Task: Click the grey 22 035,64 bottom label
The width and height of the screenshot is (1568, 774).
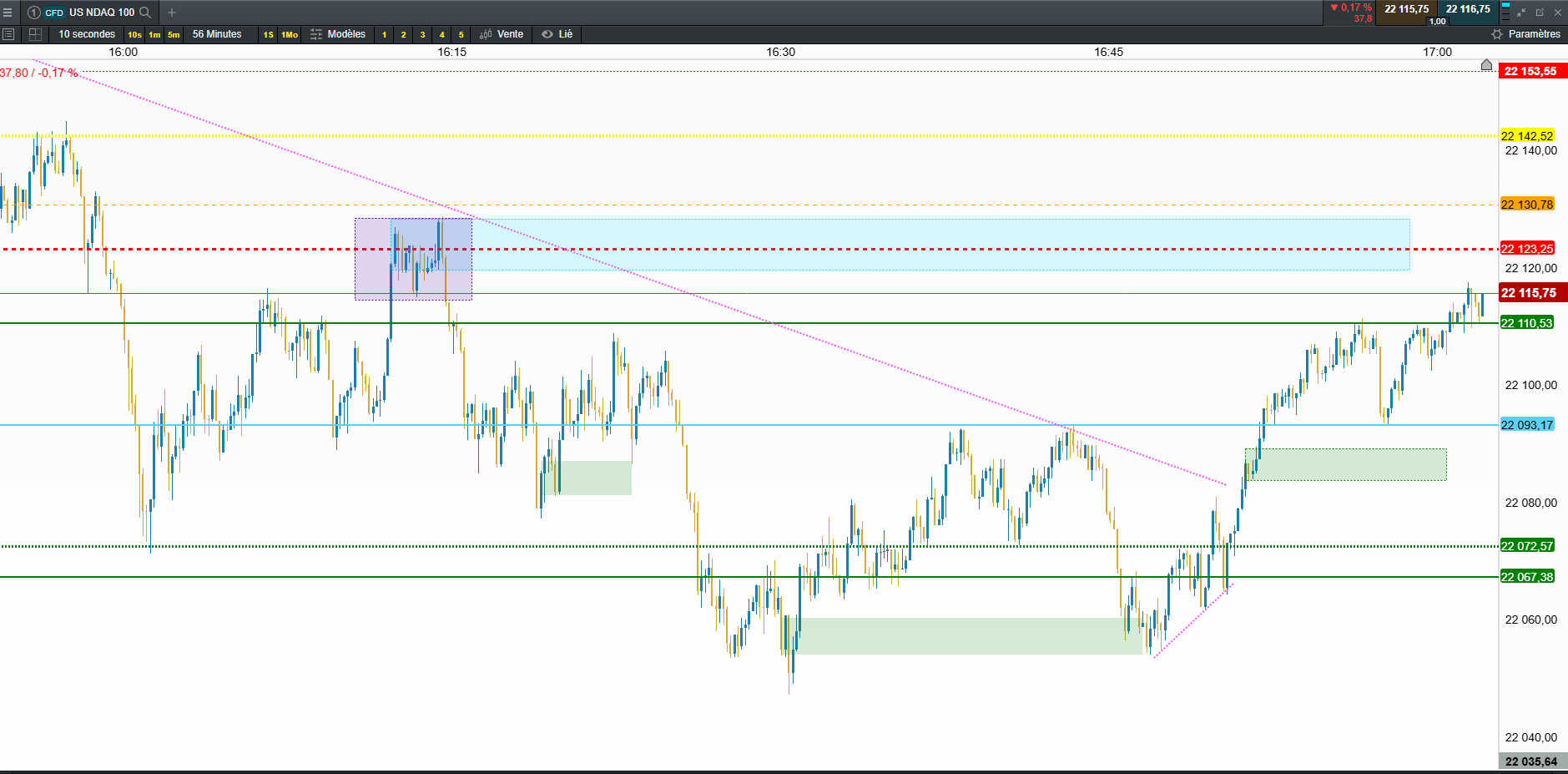Action: coord(1533,761)
